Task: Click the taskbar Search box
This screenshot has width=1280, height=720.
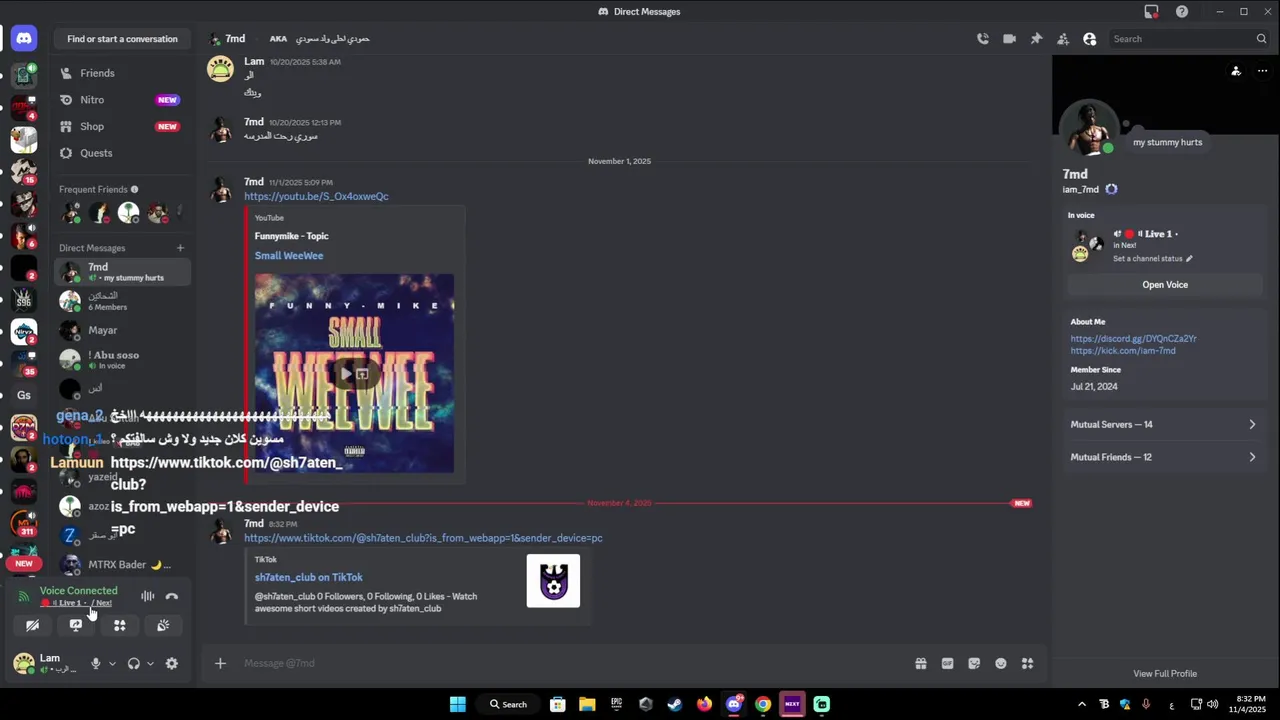Action: (508, 704)
